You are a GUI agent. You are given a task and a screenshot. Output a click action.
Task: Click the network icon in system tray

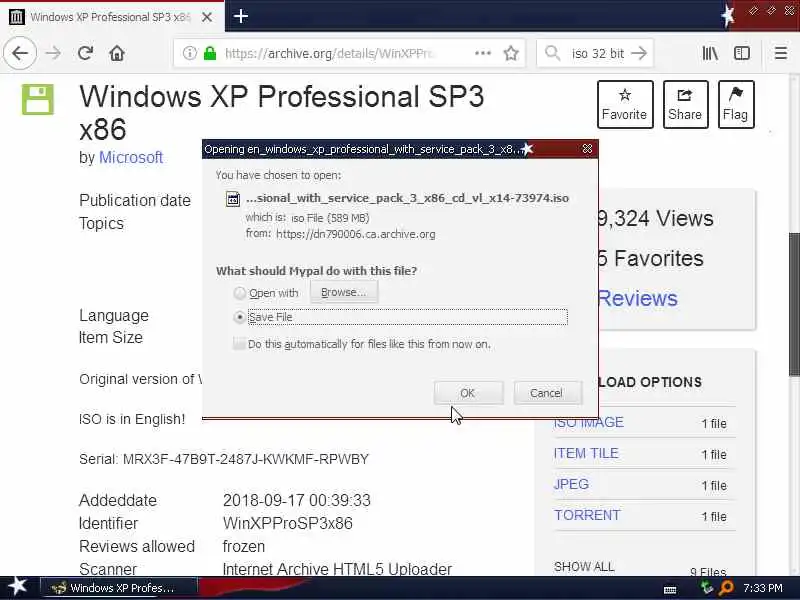(706, 588)
